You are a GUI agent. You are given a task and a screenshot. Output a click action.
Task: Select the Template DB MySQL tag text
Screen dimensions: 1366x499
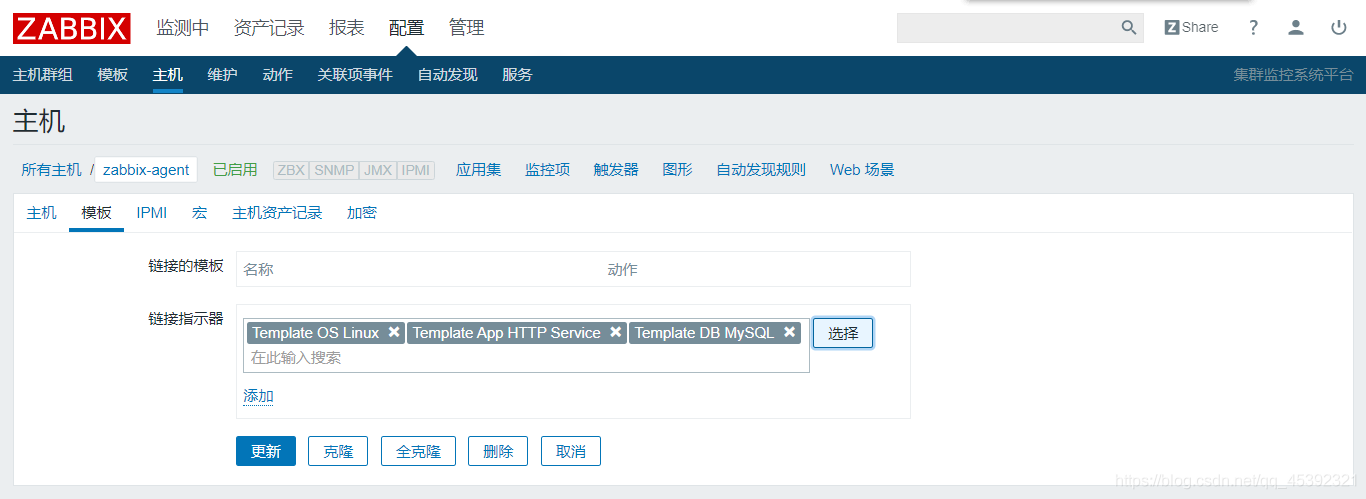(x=704, y=333)
